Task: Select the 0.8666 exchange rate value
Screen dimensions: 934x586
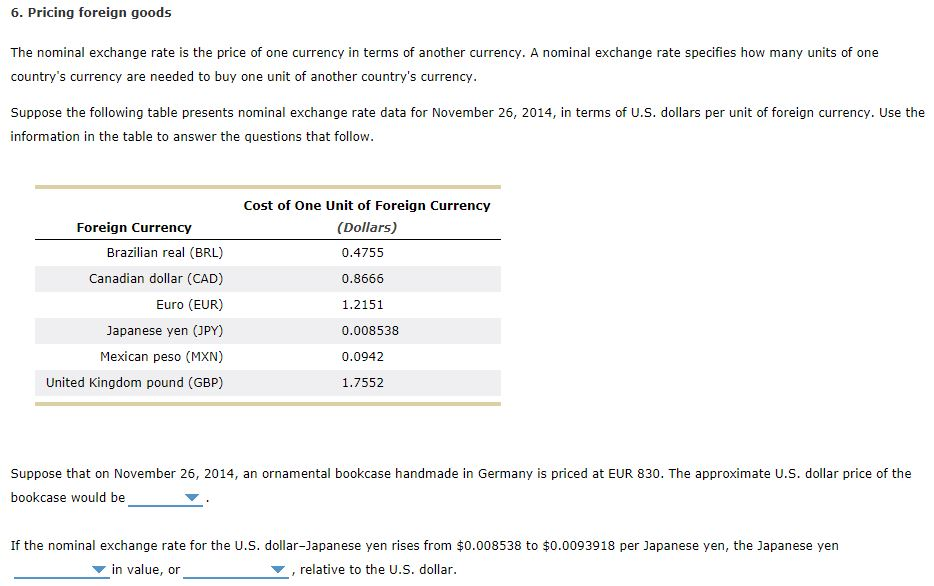Action: [x=362, y=279]
